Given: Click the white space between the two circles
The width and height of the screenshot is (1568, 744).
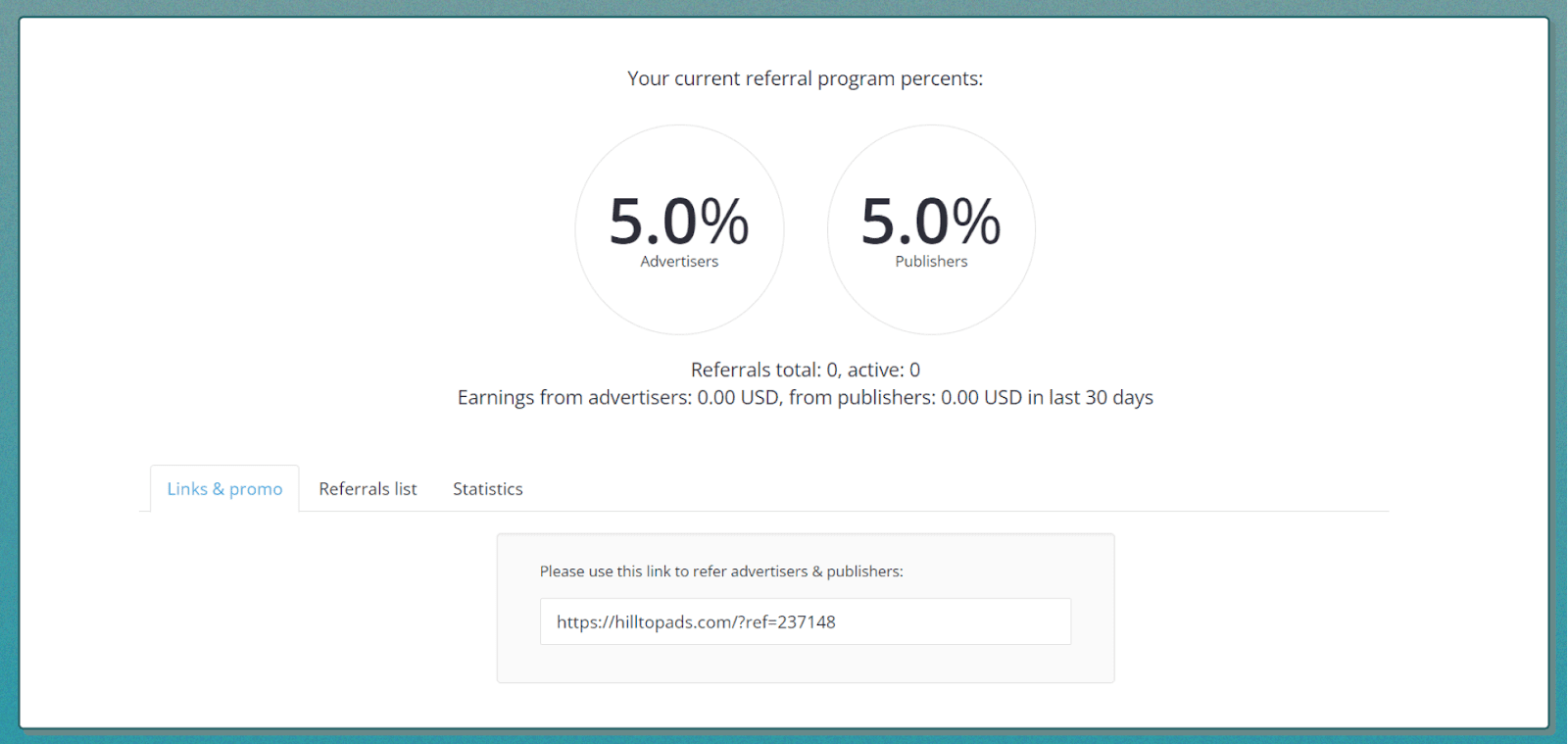Looking at the screenshot, I should click(806, 228).
